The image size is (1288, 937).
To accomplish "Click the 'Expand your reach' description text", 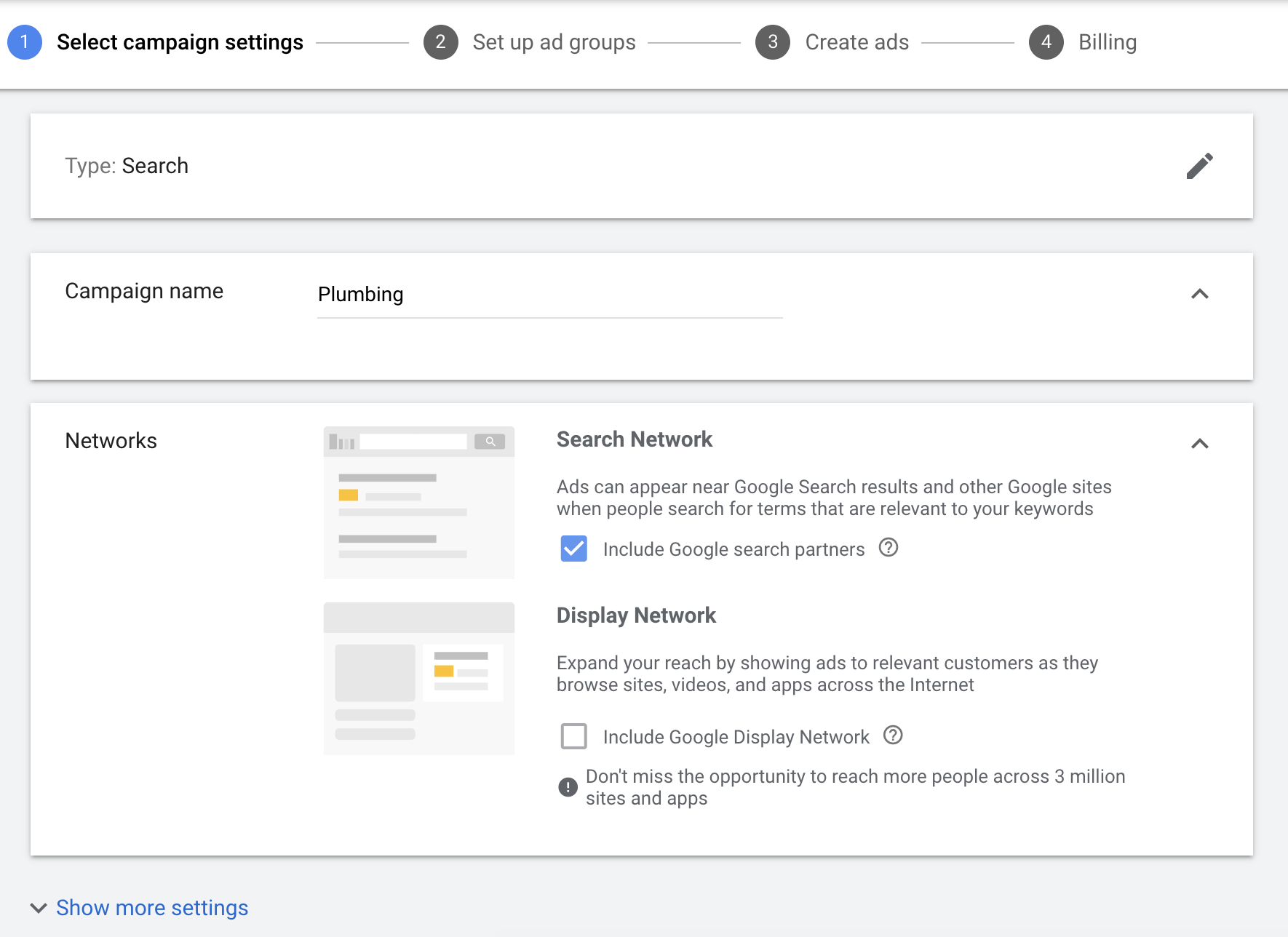I will tap(827, 674).
